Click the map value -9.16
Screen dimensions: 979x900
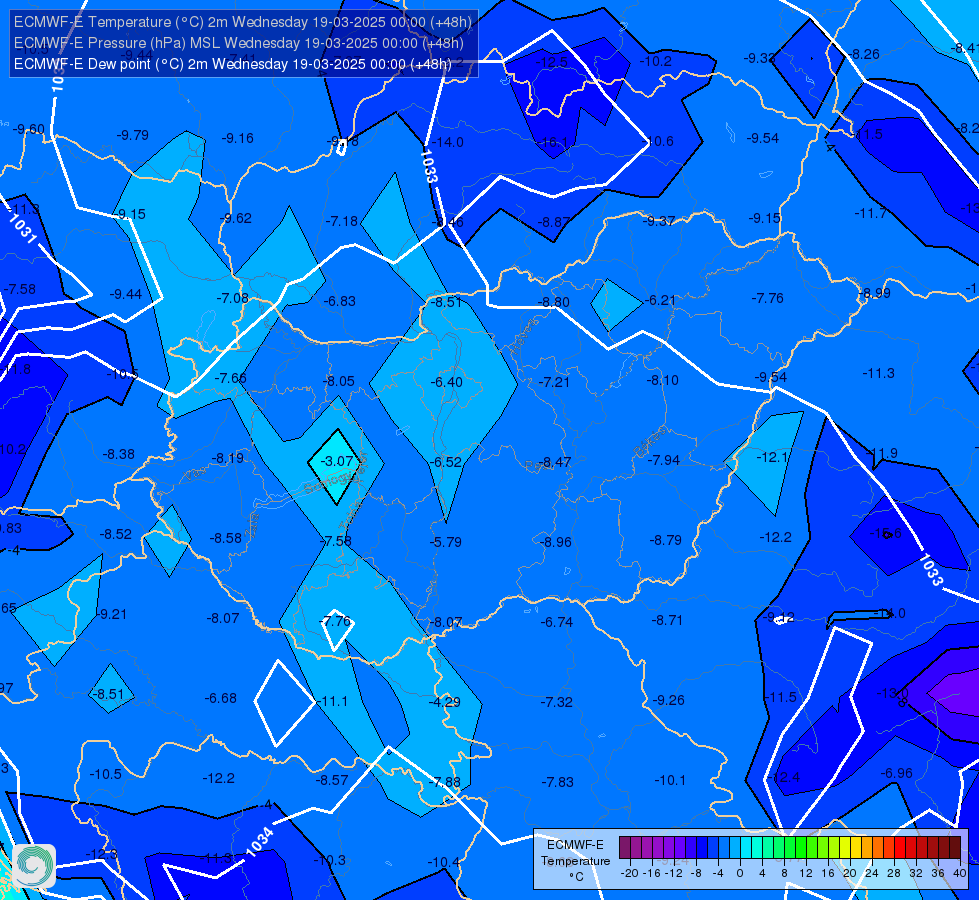tap(238, 138)
